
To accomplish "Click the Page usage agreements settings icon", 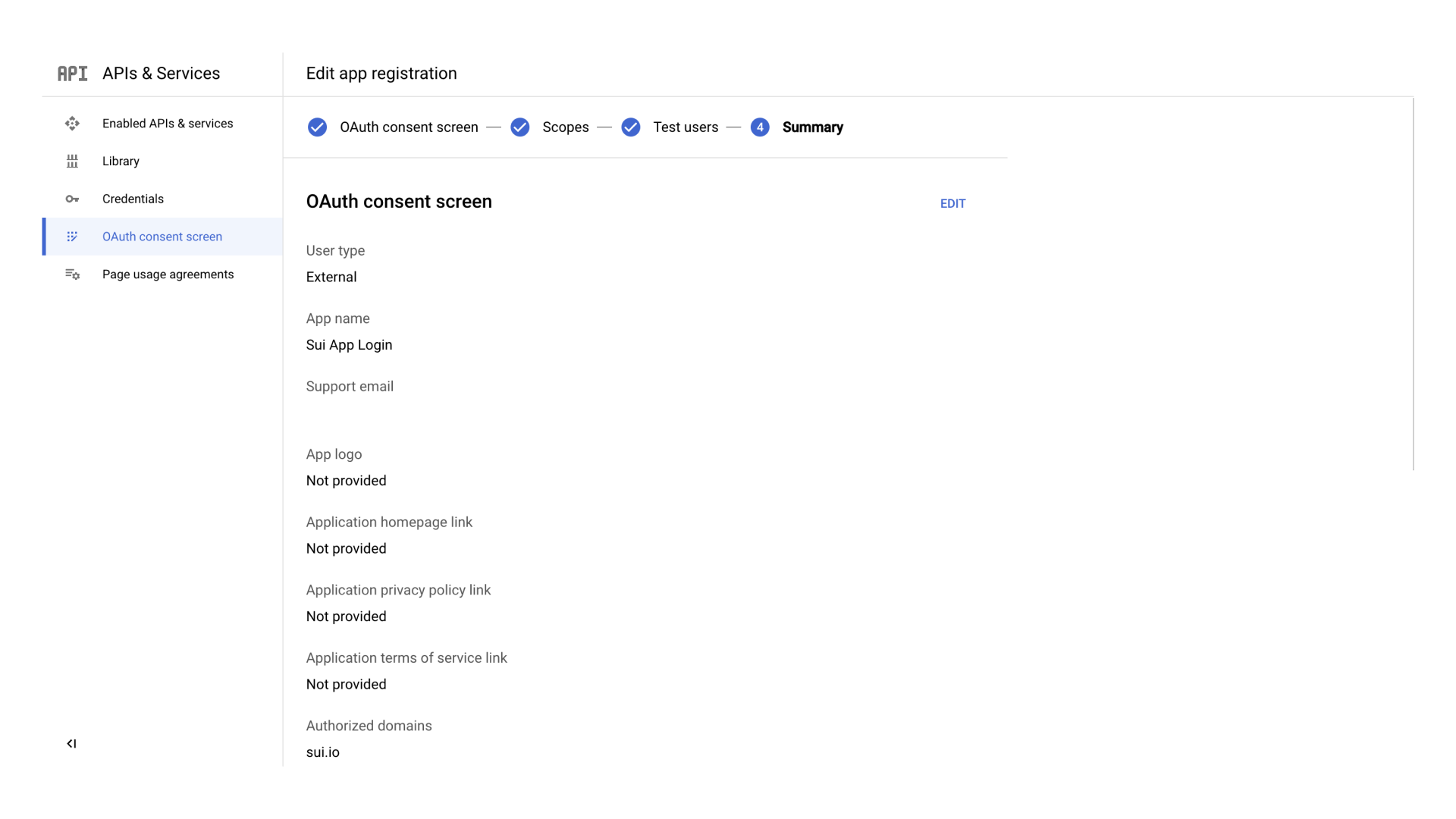I will coord(72,275).
